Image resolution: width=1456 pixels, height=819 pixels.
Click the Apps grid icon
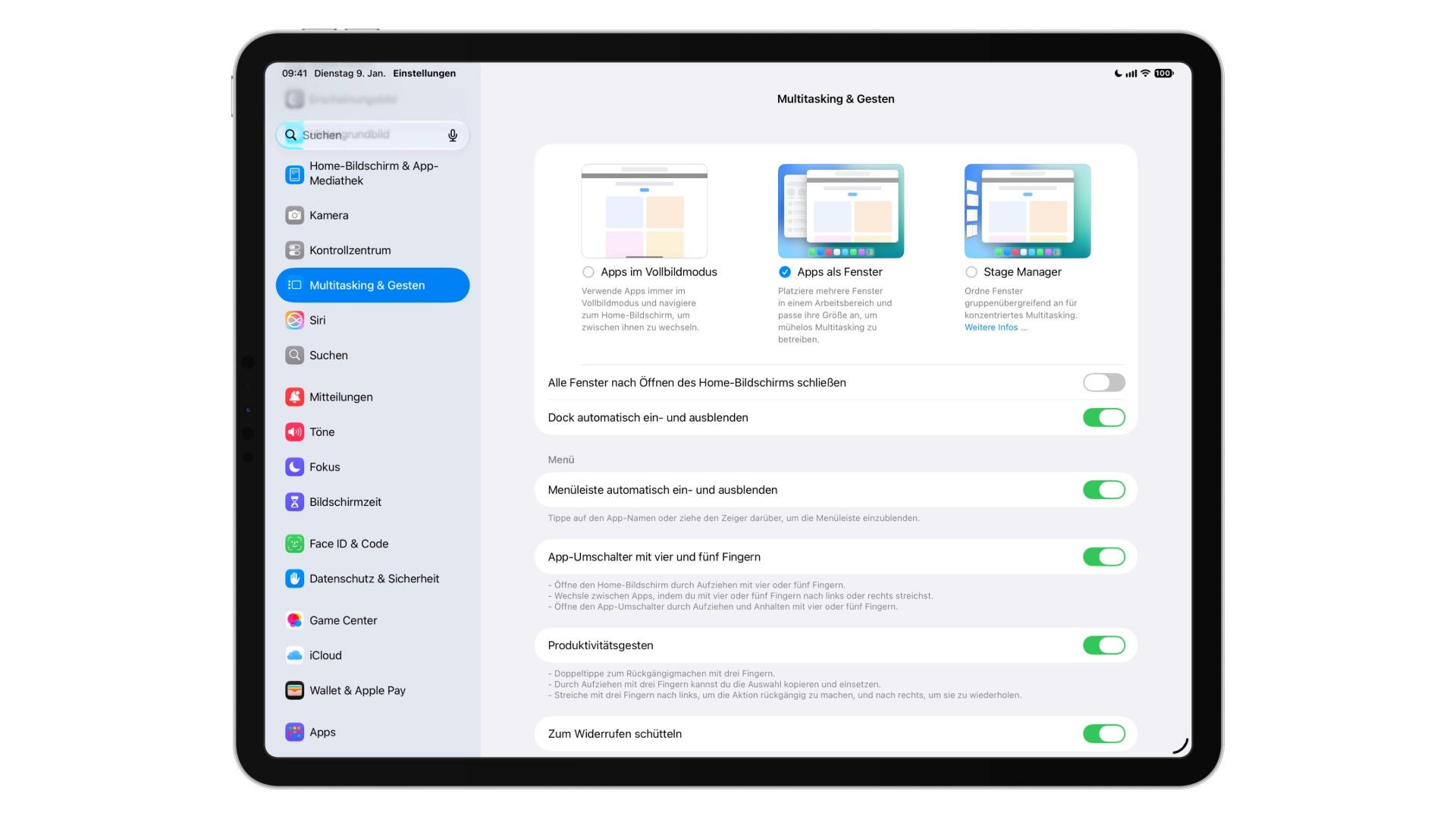(294, 732)
